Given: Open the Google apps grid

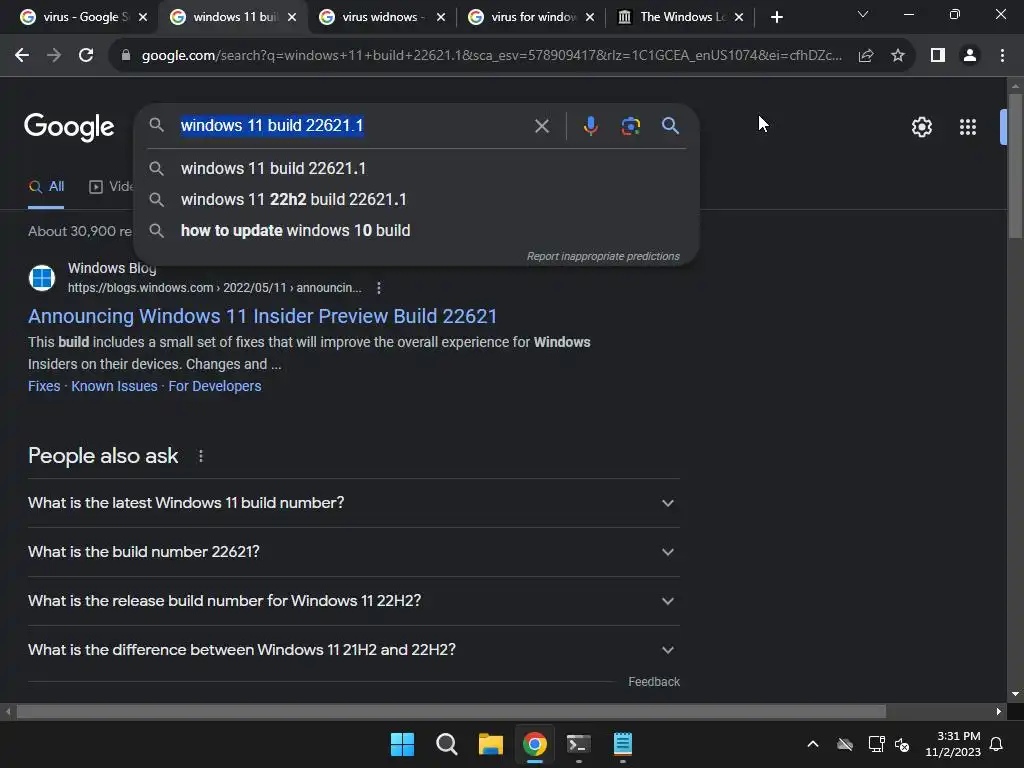Looking at the screenshot, I should coord(968,127).
